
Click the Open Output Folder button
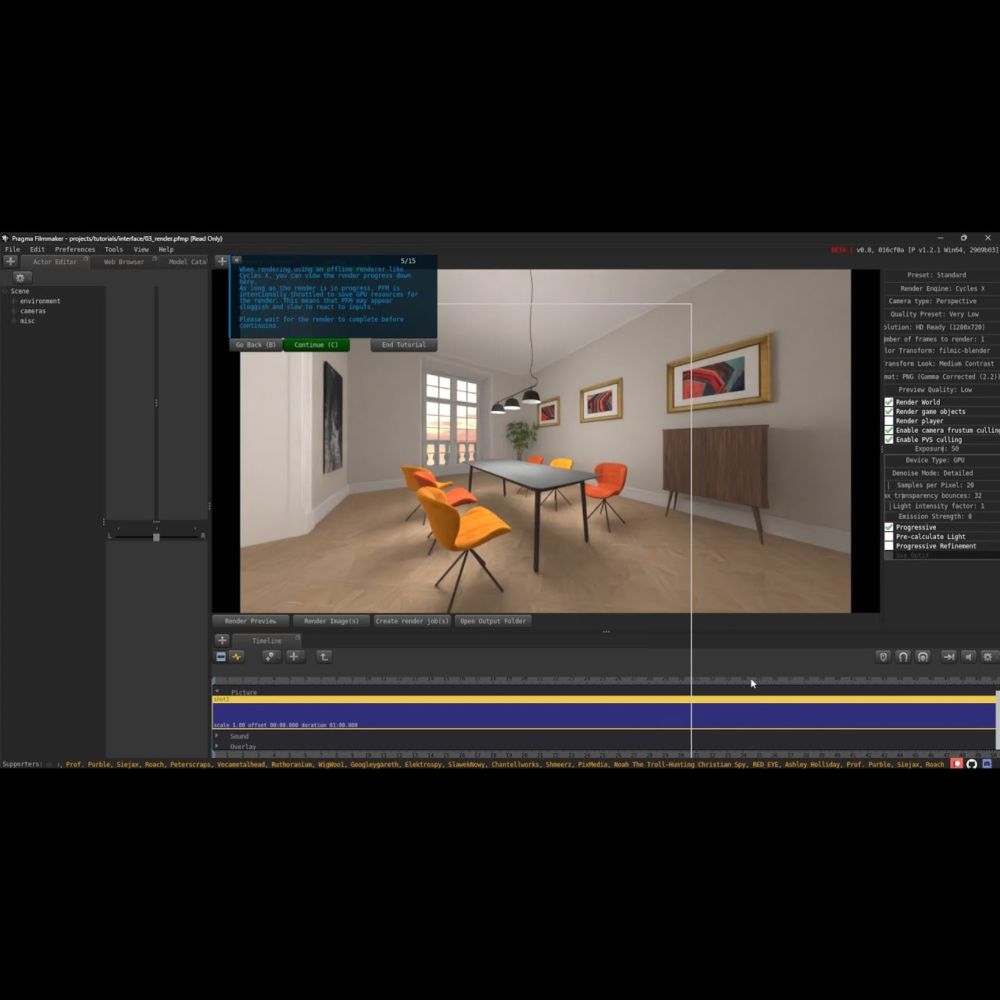(x=493, y=621)
